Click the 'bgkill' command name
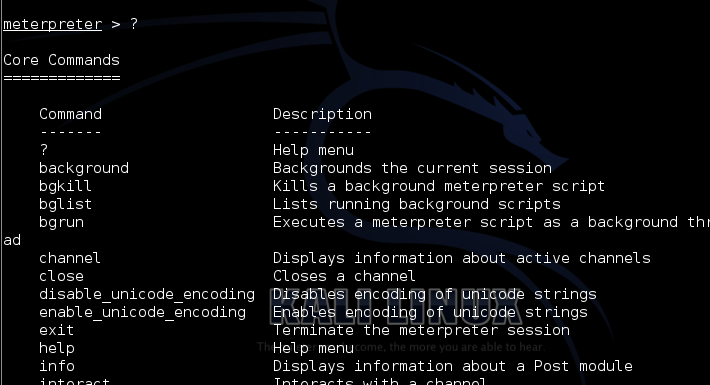710x385 pixels. pyautogui.click(x=66, y=186)
